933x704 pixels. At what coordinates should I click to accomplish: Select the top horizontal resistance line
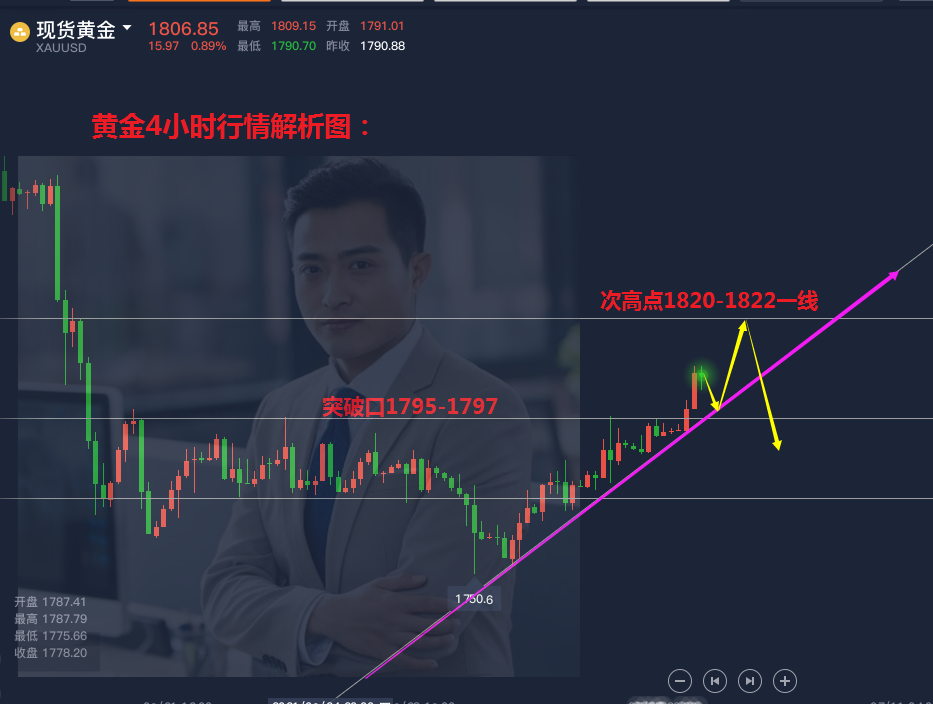click(466, 318)
